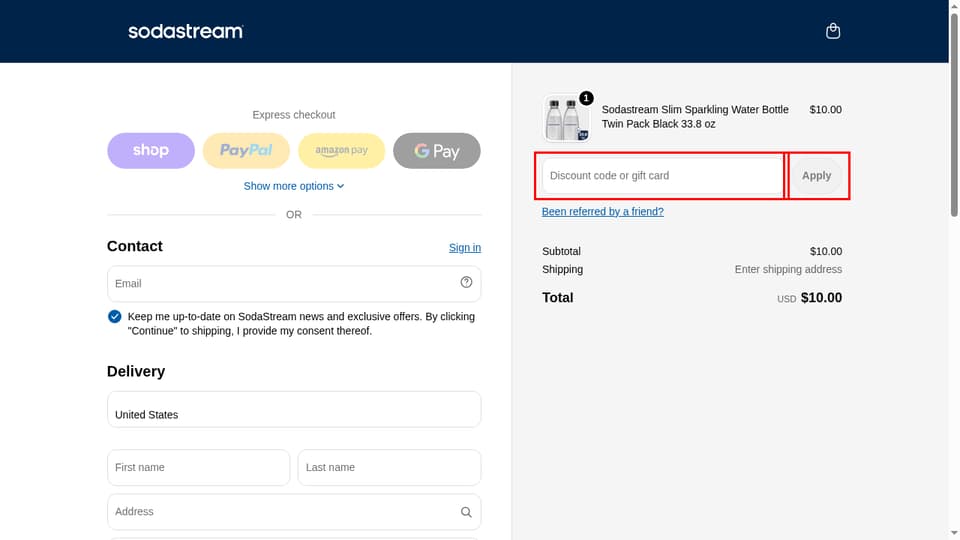
Task: Click the Subtotal label
Action: click(x=561, y=251)
